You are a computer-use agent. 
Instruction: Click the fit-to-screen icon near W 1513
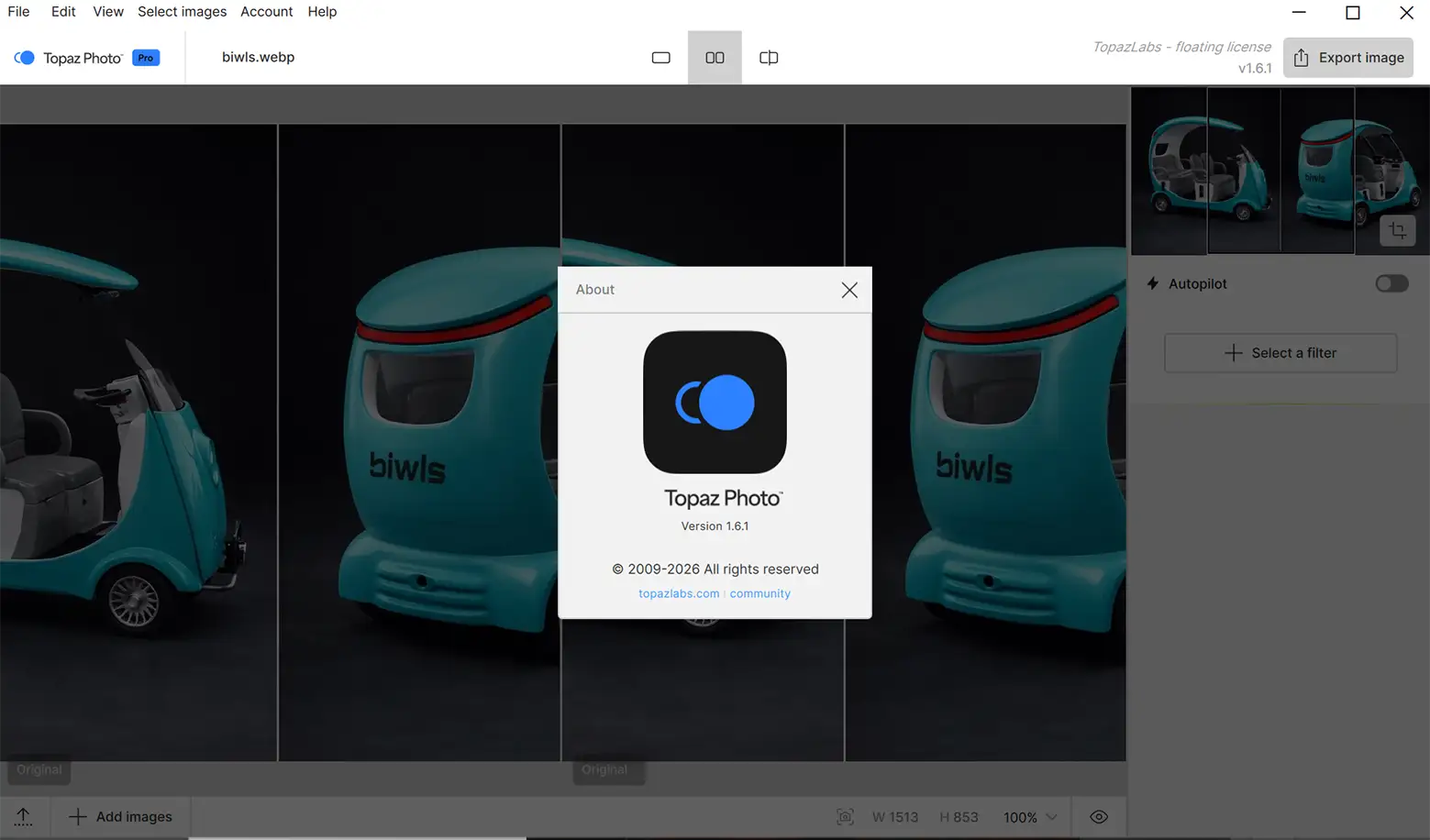coord(845,817)
